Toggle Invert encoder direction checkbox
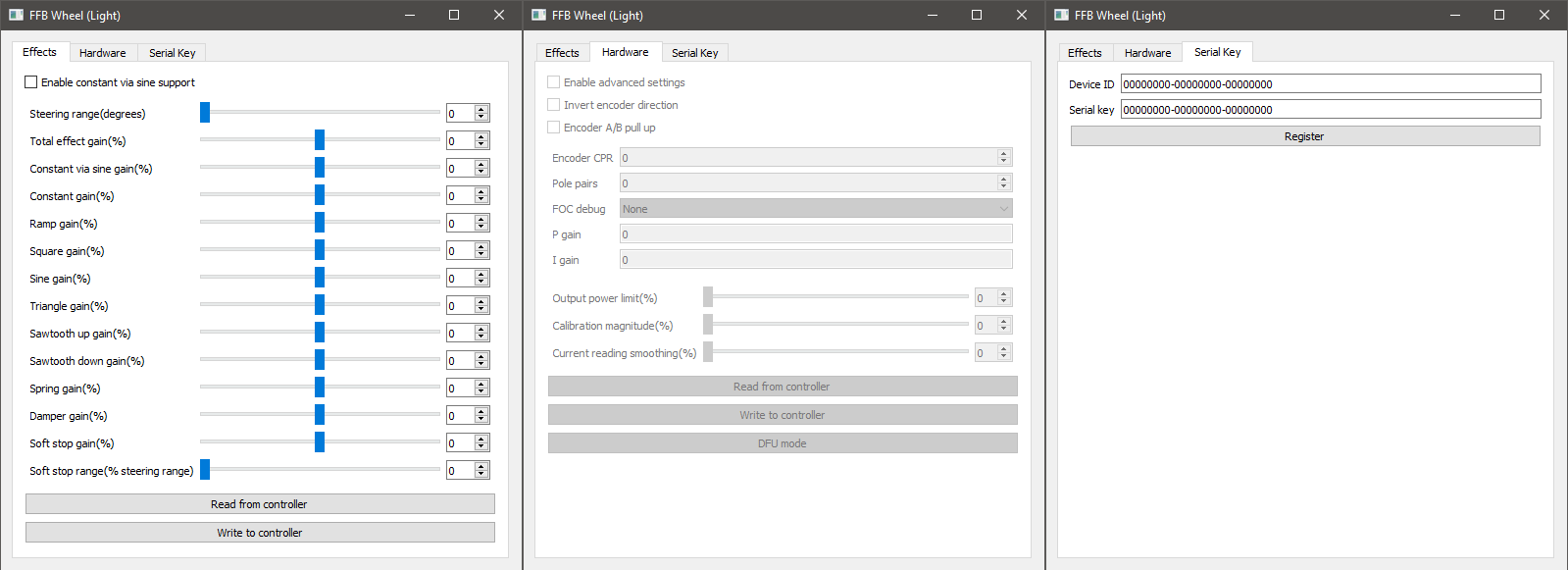This screenshot has width=1568, height=570. [554, 105]
